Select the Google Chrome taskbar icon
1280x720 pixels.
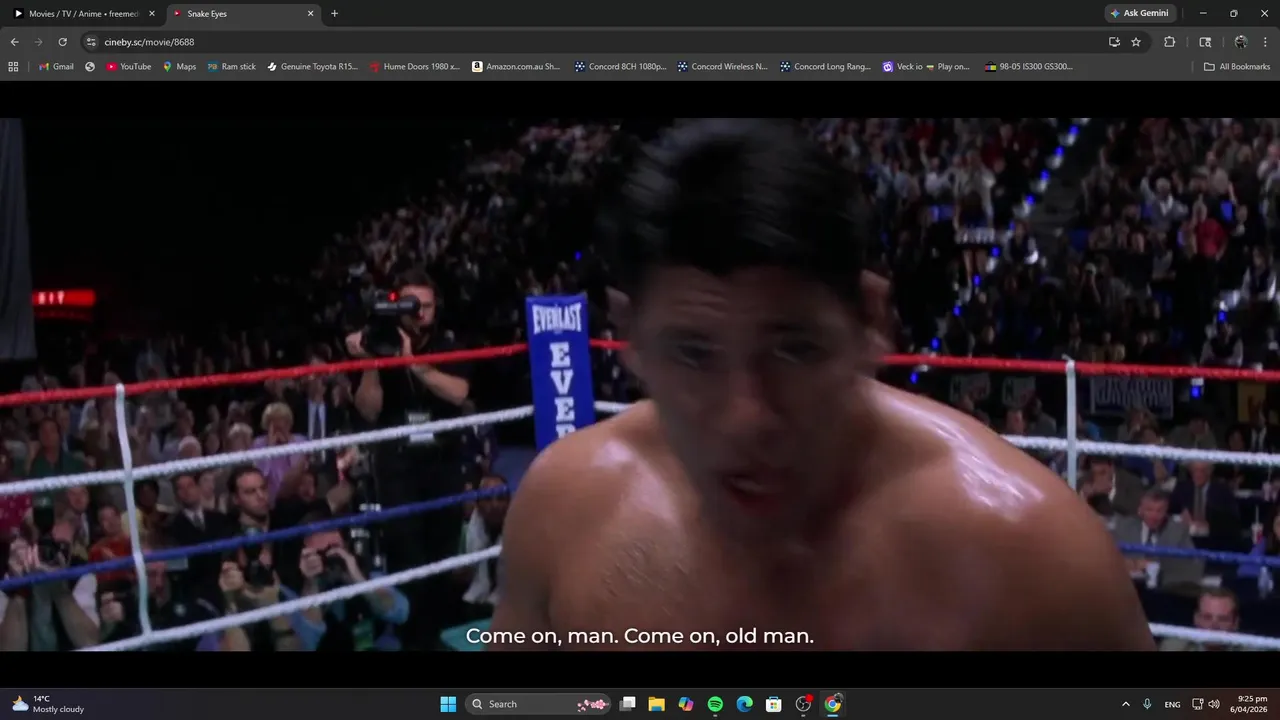[833, 704]
